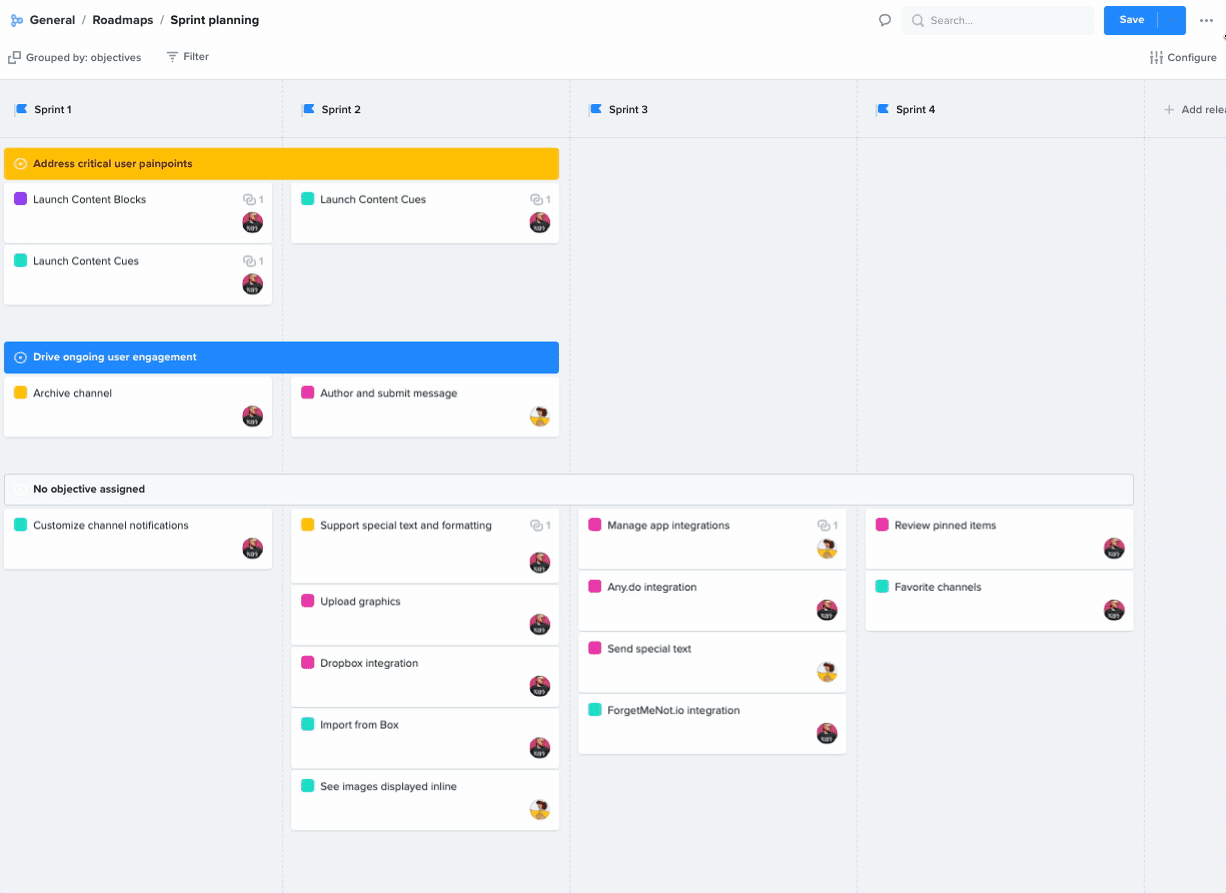Screen dimensions: 1226x893
Task: Click yellow status square on Archive channel
Action: (x=20, y=393)
